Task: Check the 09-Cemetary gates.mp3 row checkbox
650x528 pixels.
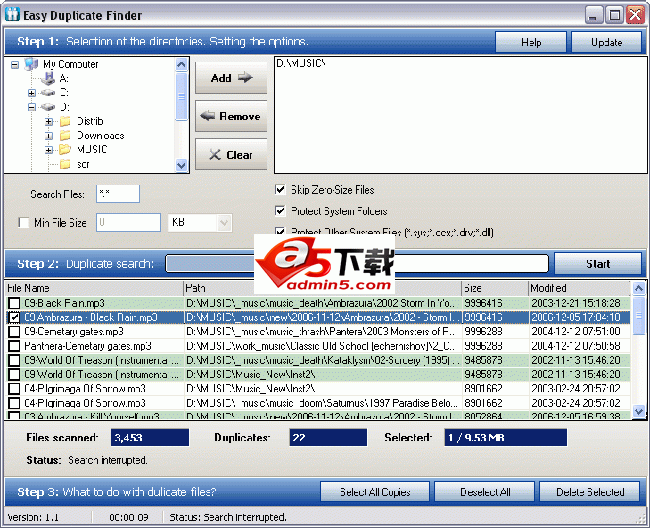Action: (14, 332)
